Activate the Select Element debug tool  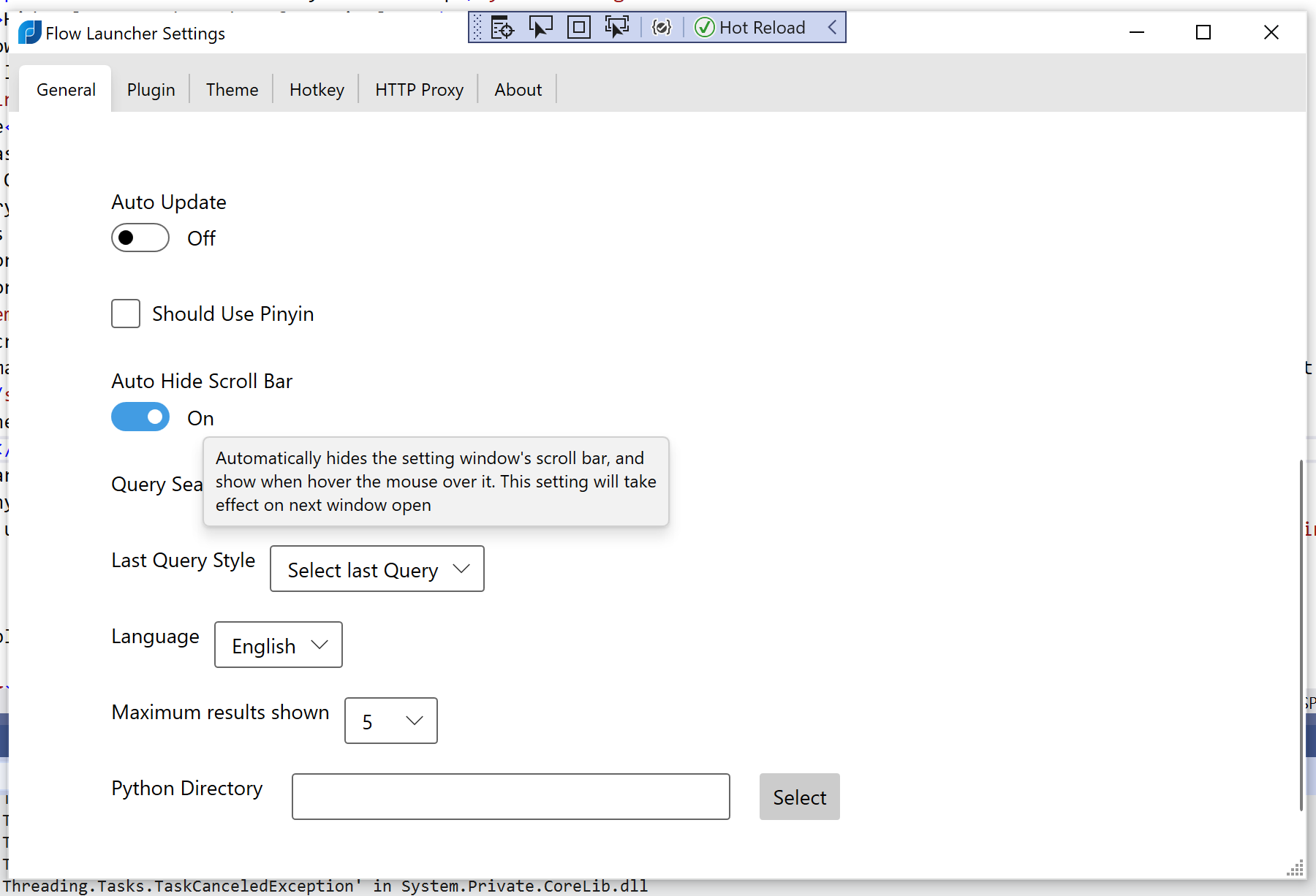click(540, 28)
